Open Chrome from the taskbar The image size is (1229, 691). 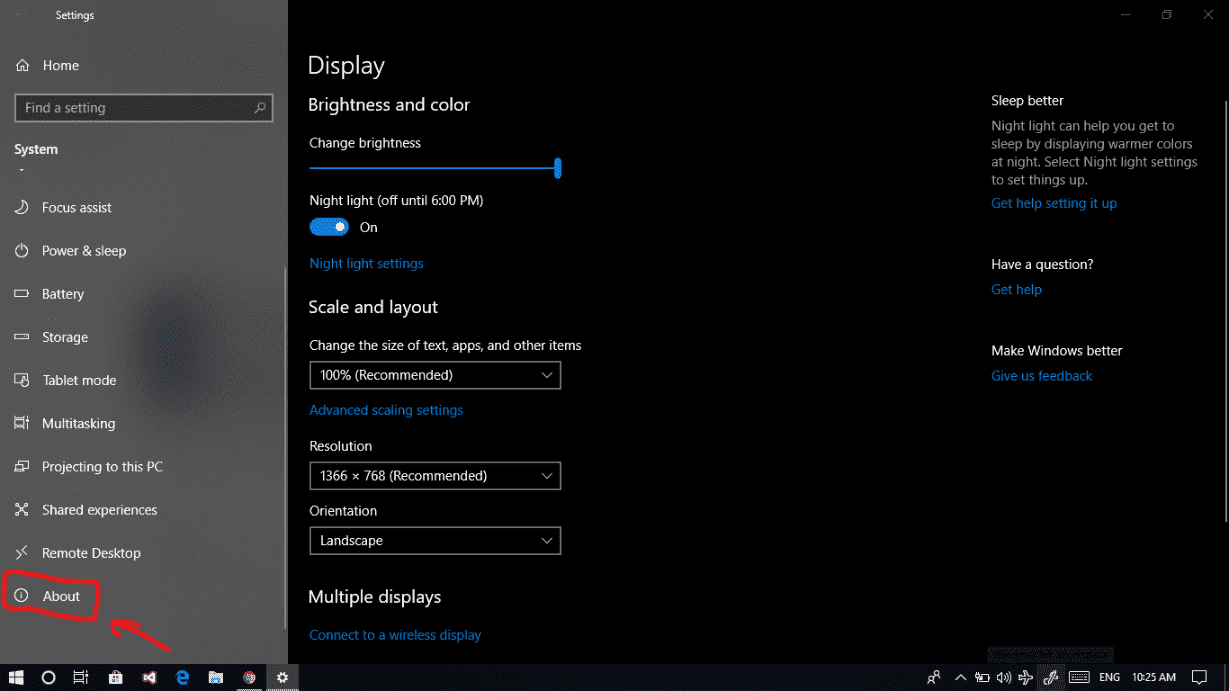point(249,677)
